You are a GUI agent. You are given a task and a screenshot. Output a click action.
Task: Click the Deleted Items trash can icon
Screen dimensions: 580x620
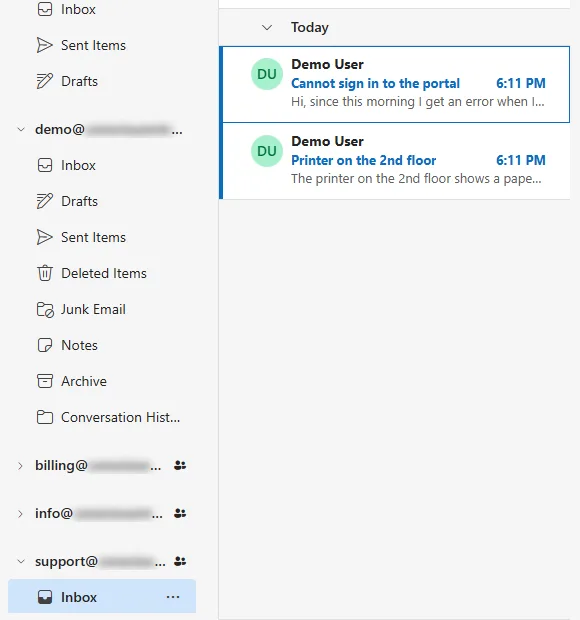pos(45,273)
